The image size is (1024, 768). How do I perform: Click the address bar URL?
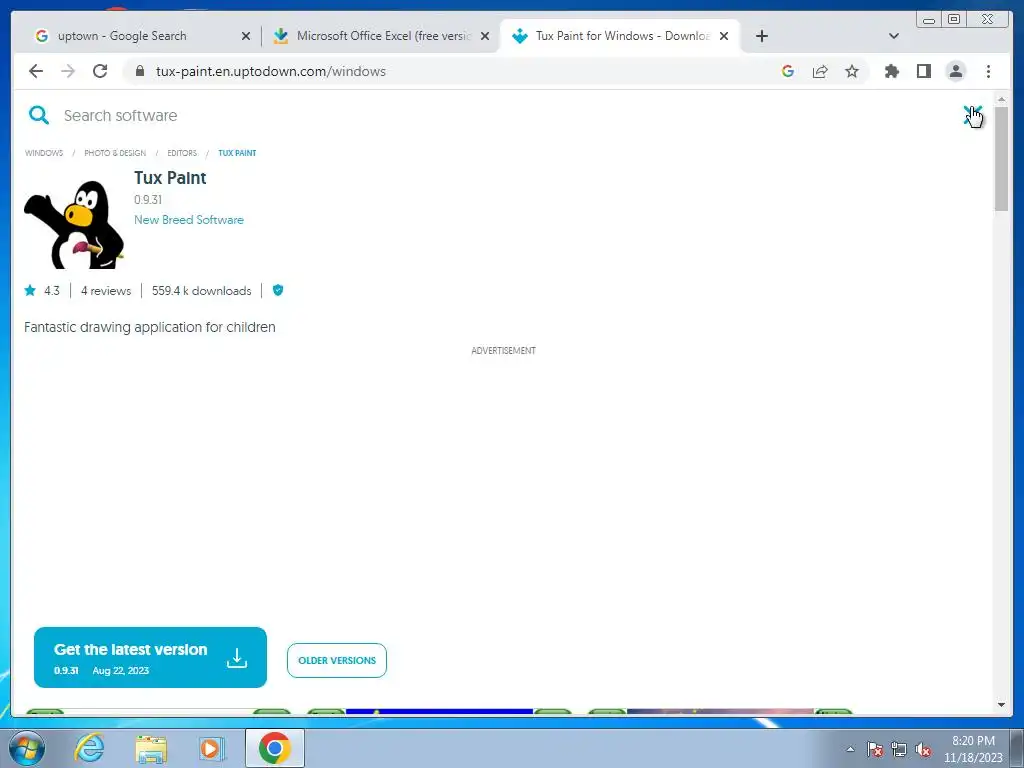[x=270, y=71]
